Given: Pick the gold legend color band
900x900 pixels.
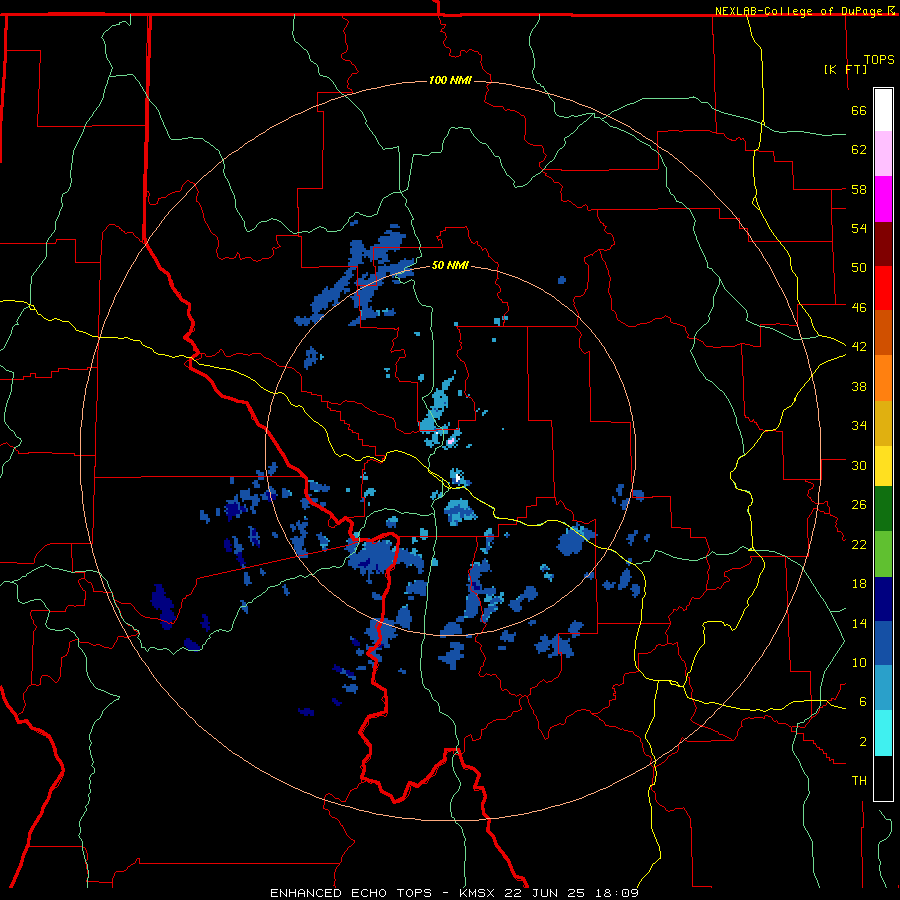Looking at the screenshot, I should coord(883,424).
